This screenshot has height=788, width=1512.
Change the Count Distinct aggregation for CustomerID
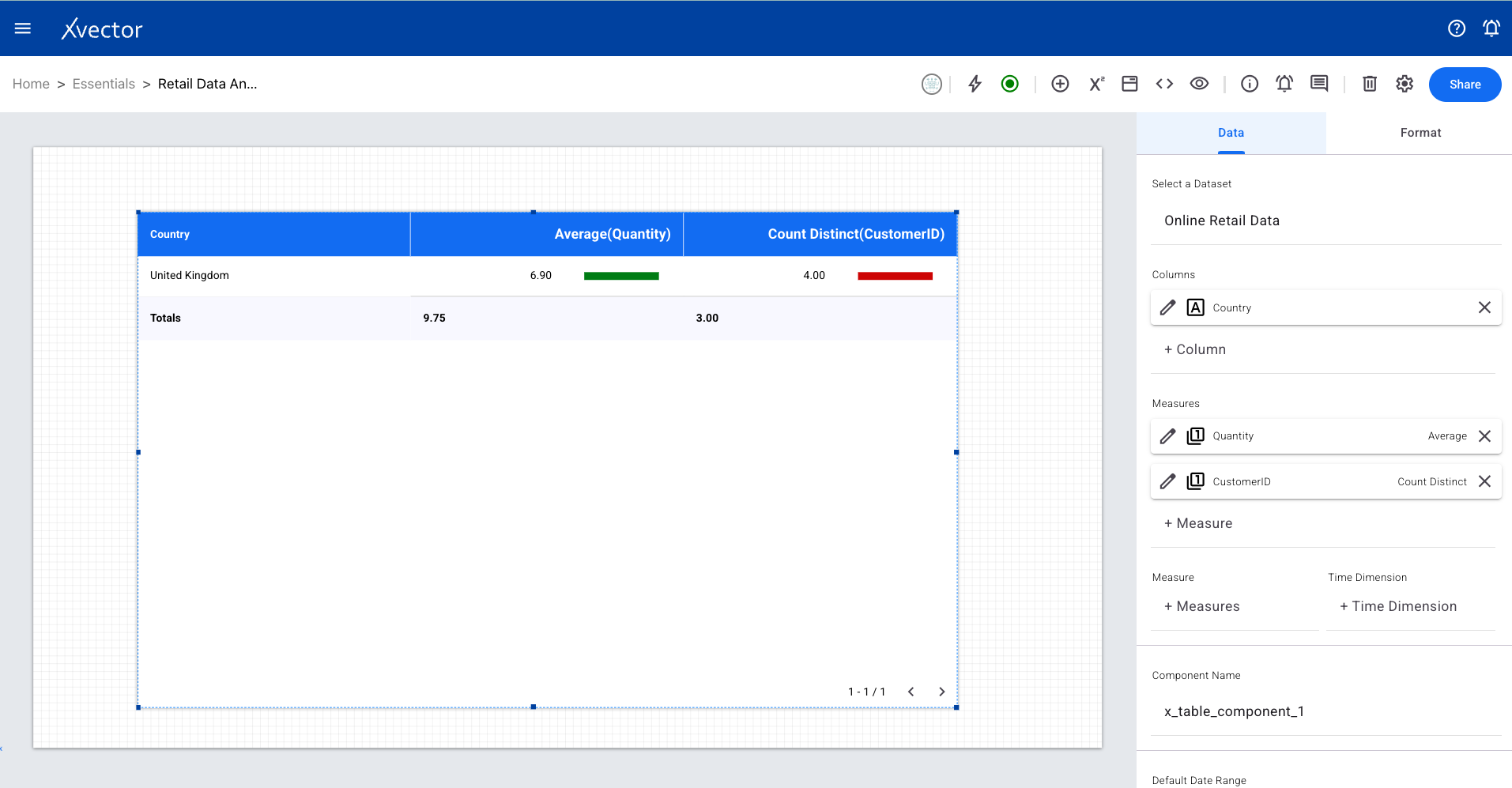[1432, 481]
